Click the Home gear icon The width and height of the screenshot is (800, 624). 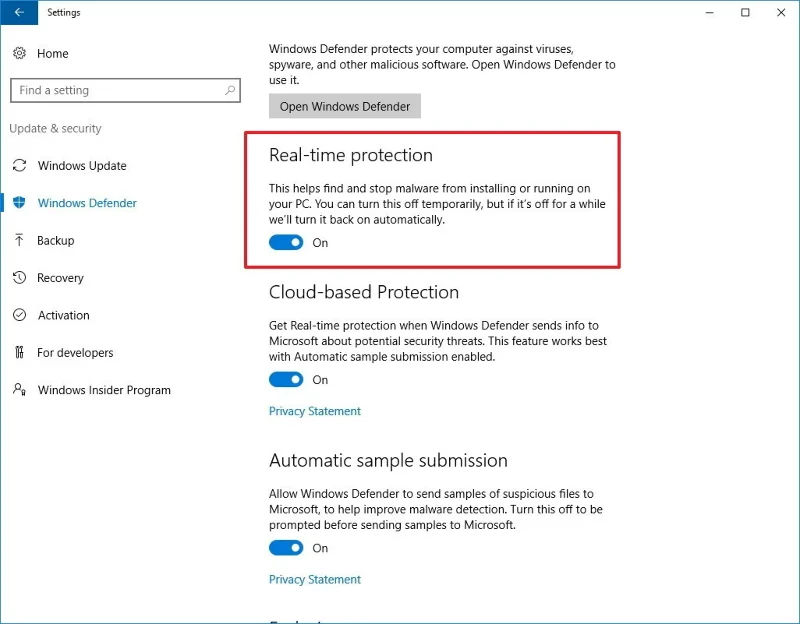click(x=17, y=53)
